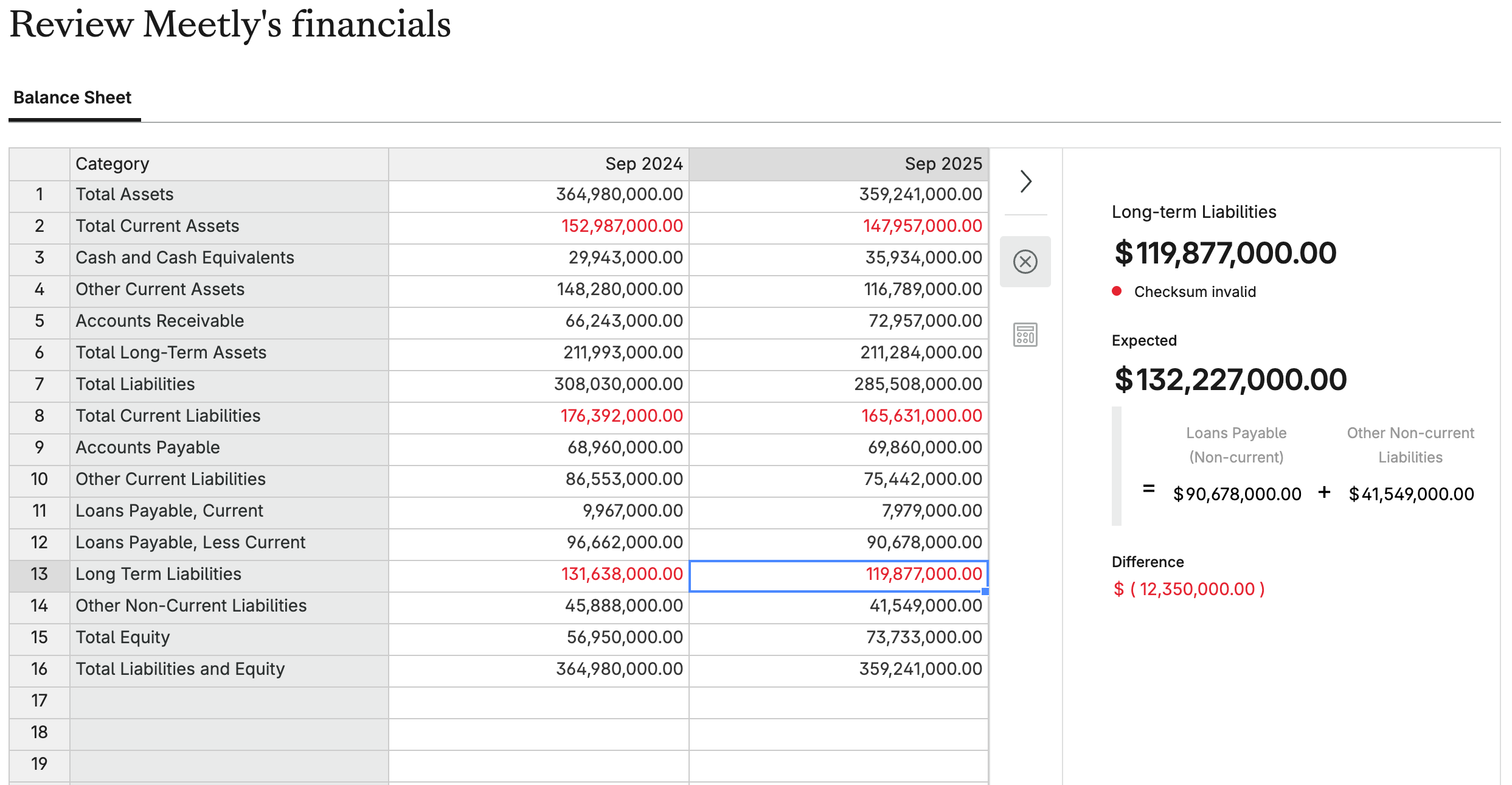Screen dimensions: 1512x785
Task: Click the red checksum status indicator dot
Action: (x=1118, y=291)
